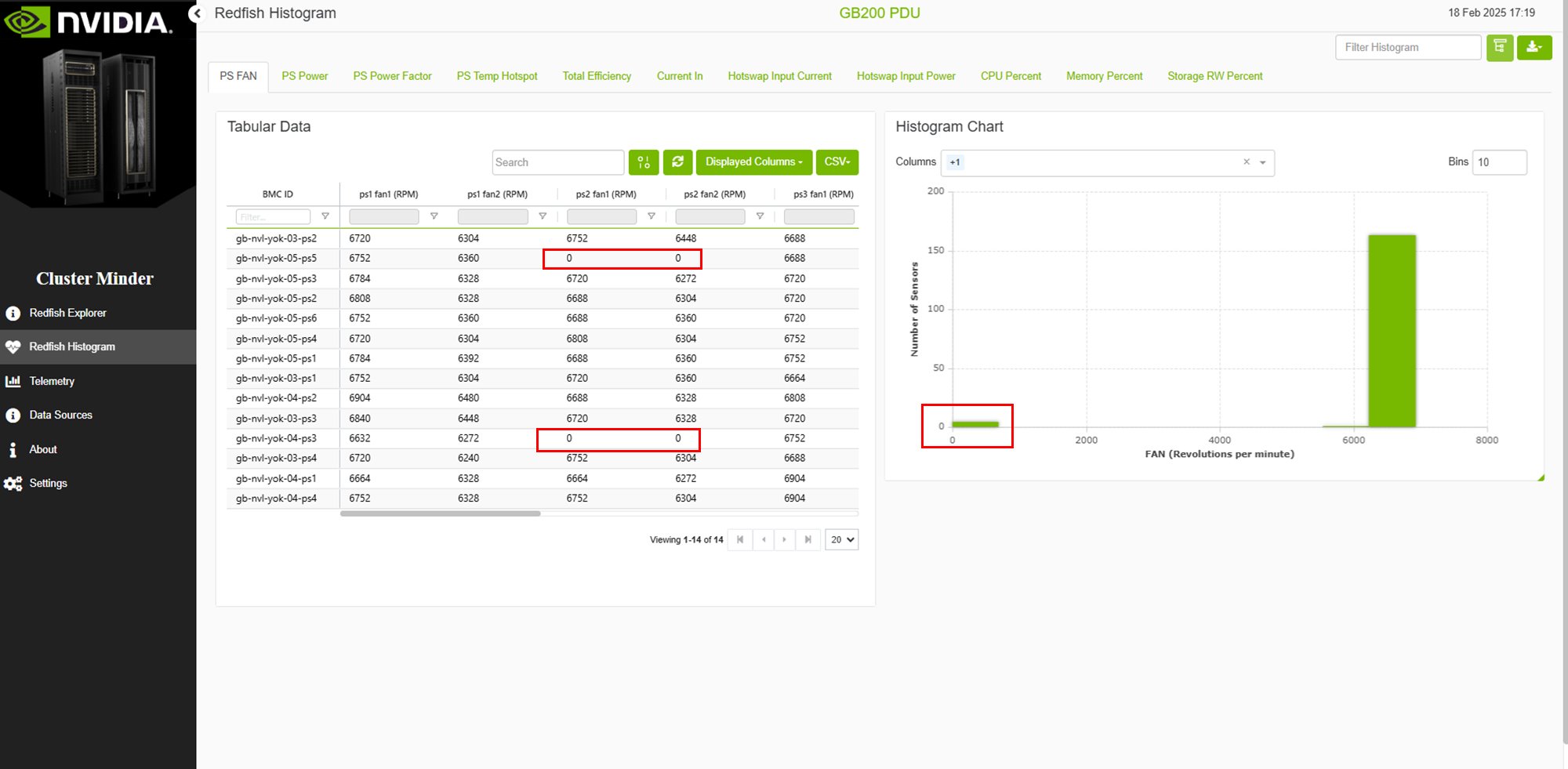Open the PS Power Factor tab
The image size is (1568, 769).
(x=393, y=77)
